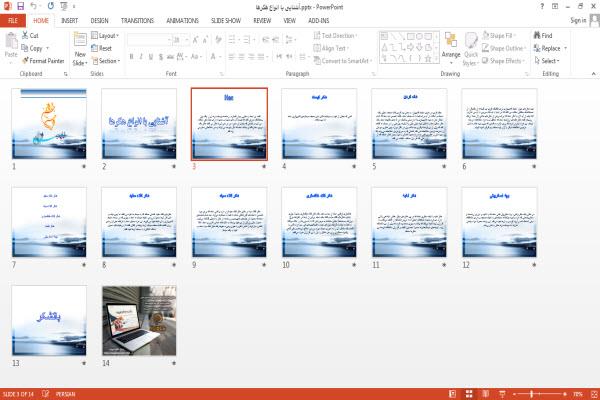Viewport: 600px width, 400px height.
Task: Open Quick Styles gallery icon
Action: tap(471, 41)
